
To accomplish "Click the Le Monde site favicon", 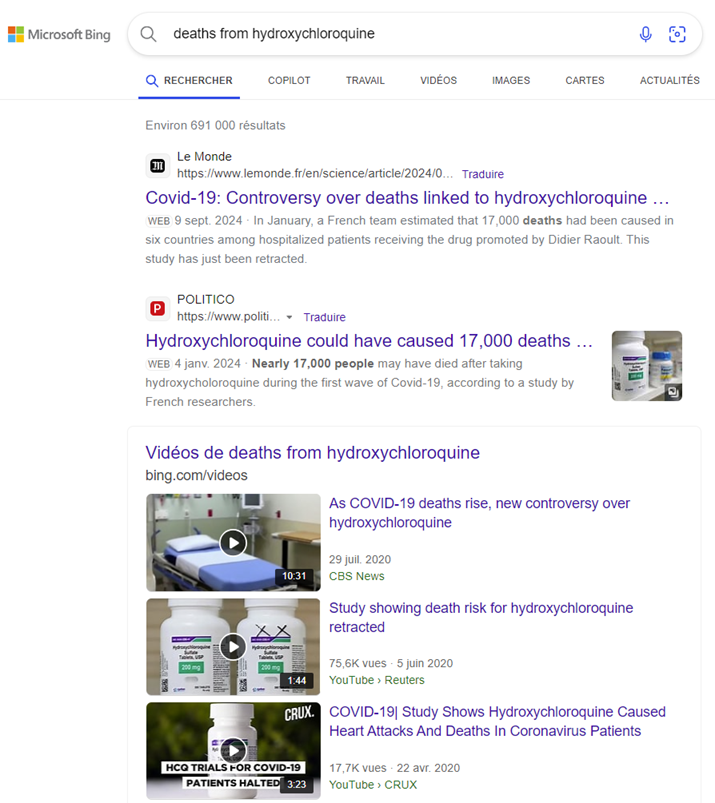I will (158, 165).
